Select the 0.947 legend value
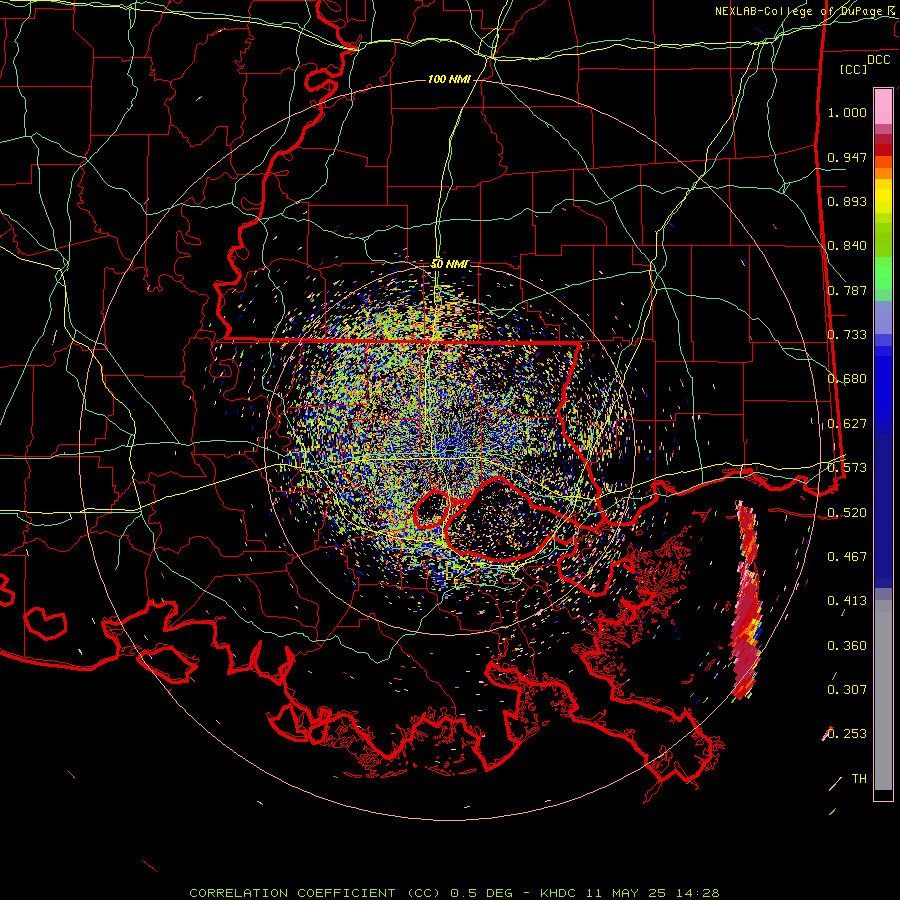900x900 pixels. click(x=847, y=157)
